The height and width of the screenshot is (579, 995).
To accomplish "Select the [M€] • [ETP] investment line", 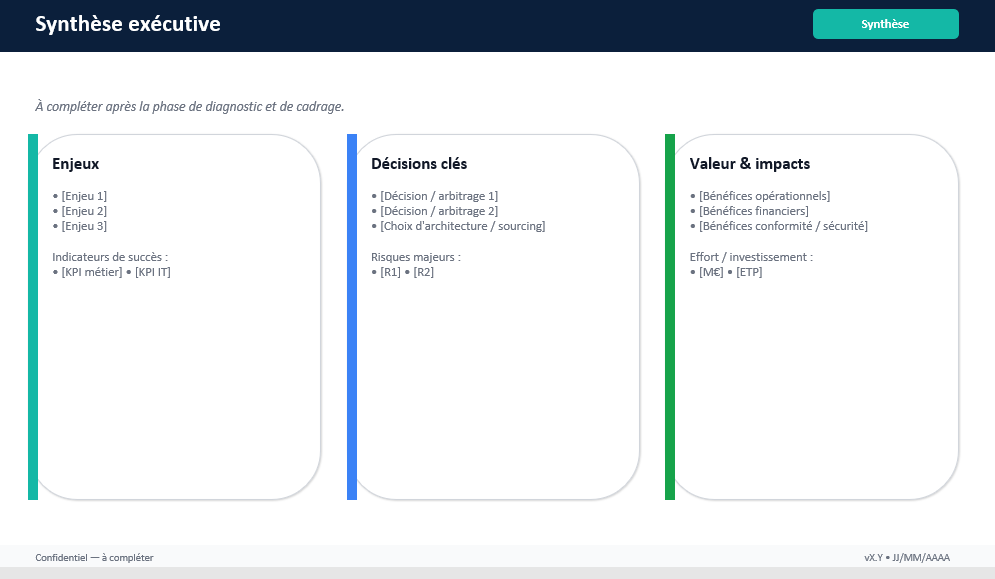I will (x=726, y=272).
